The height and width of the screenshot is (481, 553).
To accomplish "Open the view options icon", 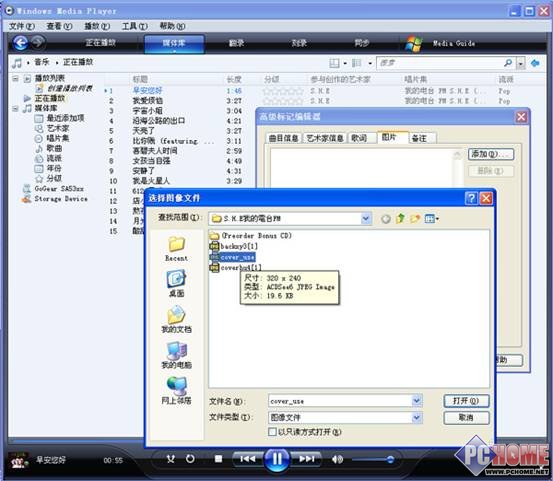I will pos(357,63).
